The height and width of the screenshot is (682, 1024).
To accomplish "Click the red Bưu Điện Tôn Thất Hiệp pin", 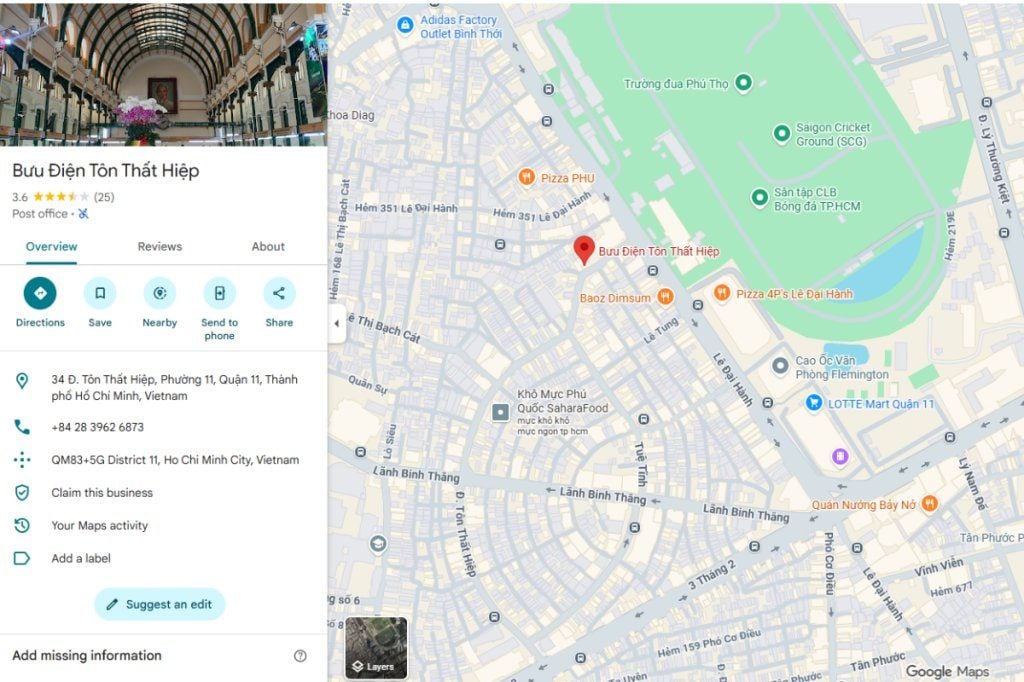I will coord(584,250).
